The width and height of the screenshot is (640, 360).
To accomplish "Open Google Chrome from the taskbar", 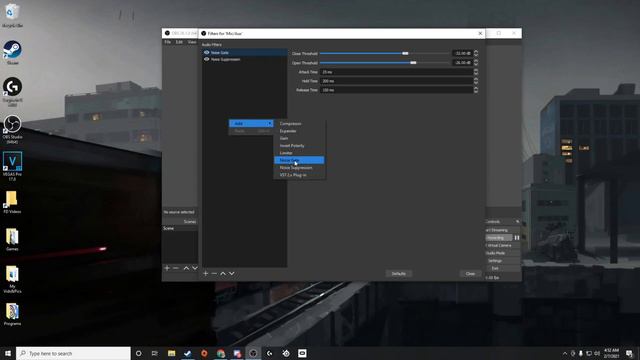I will click(221, 353).
